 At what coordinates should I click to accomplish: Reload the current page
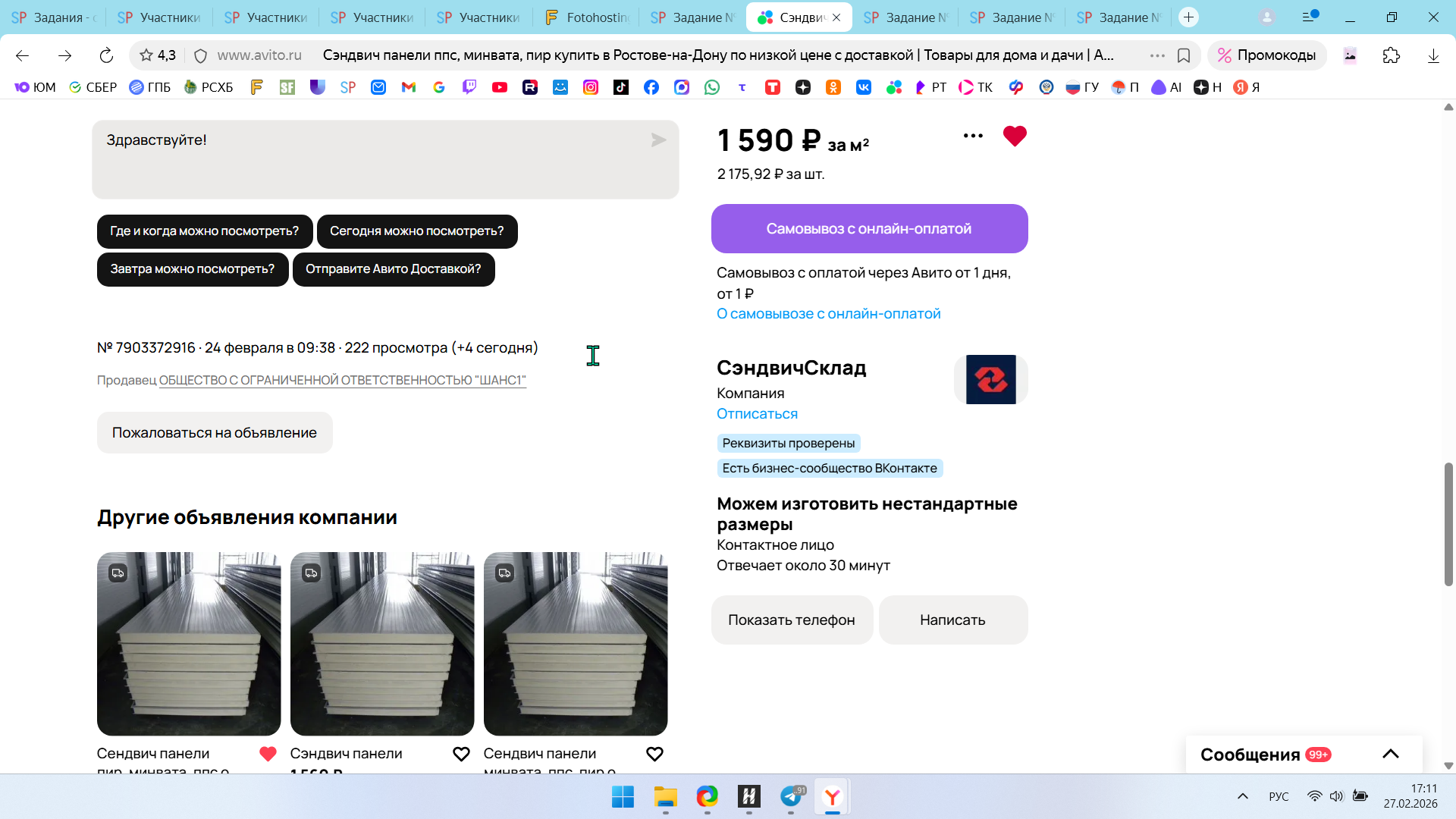click(x=106, y=55)
